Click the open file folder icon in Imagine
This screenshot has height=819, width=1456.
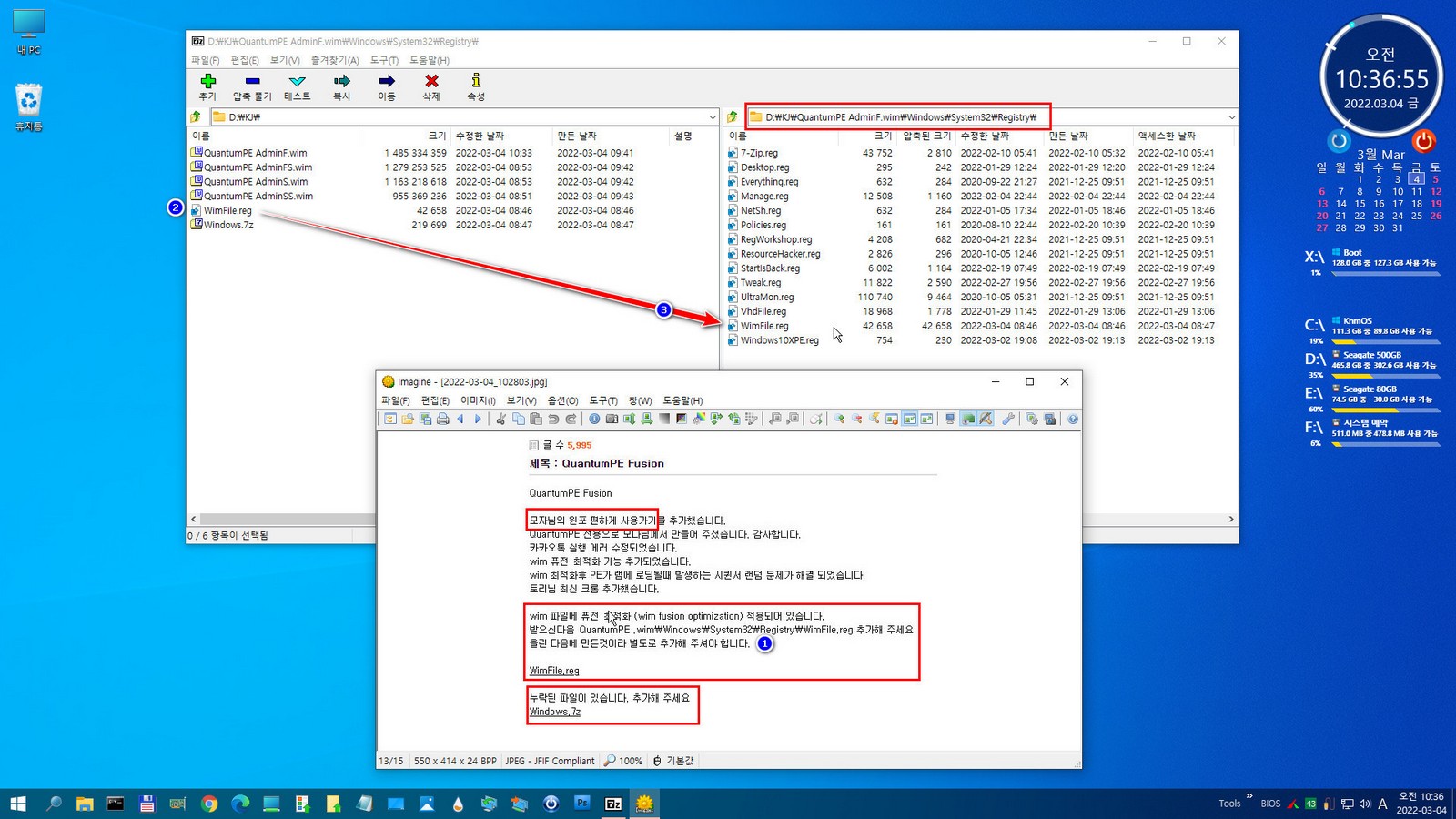[x=408, y=419]
